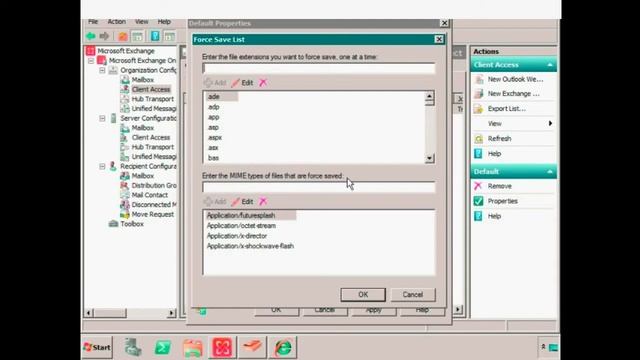
Task: Select Move Request tree item
Action: click(x=152, y=214)
